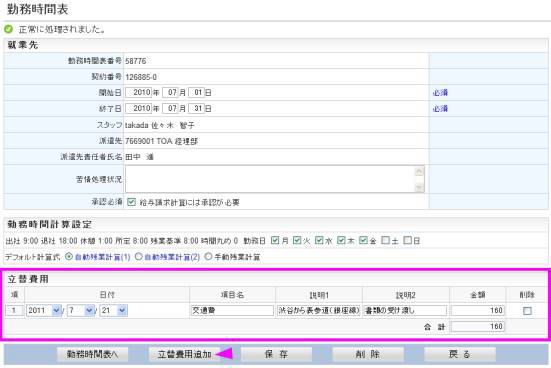Viewport: 551px width, 368px height.
Task: Click the 説明2 column header
Action: [x=406, y=295]
